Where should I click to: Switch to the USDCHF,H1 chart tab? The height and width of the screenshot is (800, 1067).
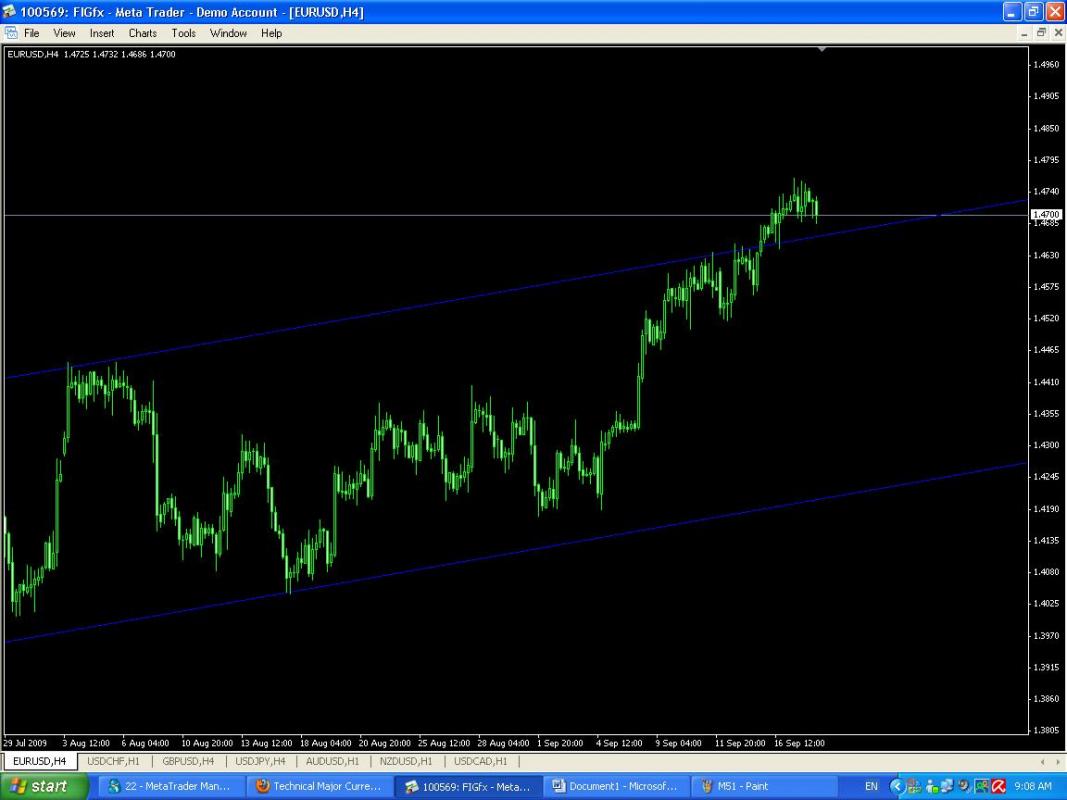pyautogui.click(x=113, y=761)
